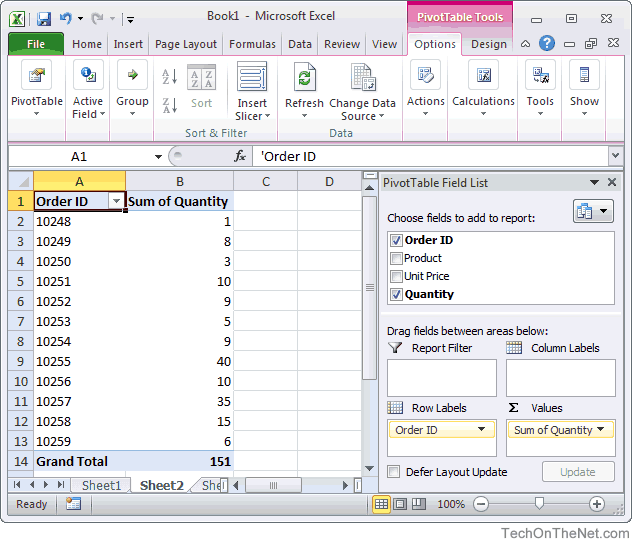Click the vertical scrollbar thumb
This screenshot has width=632, height=548.
pyautogui.click(x=370, y=288)
